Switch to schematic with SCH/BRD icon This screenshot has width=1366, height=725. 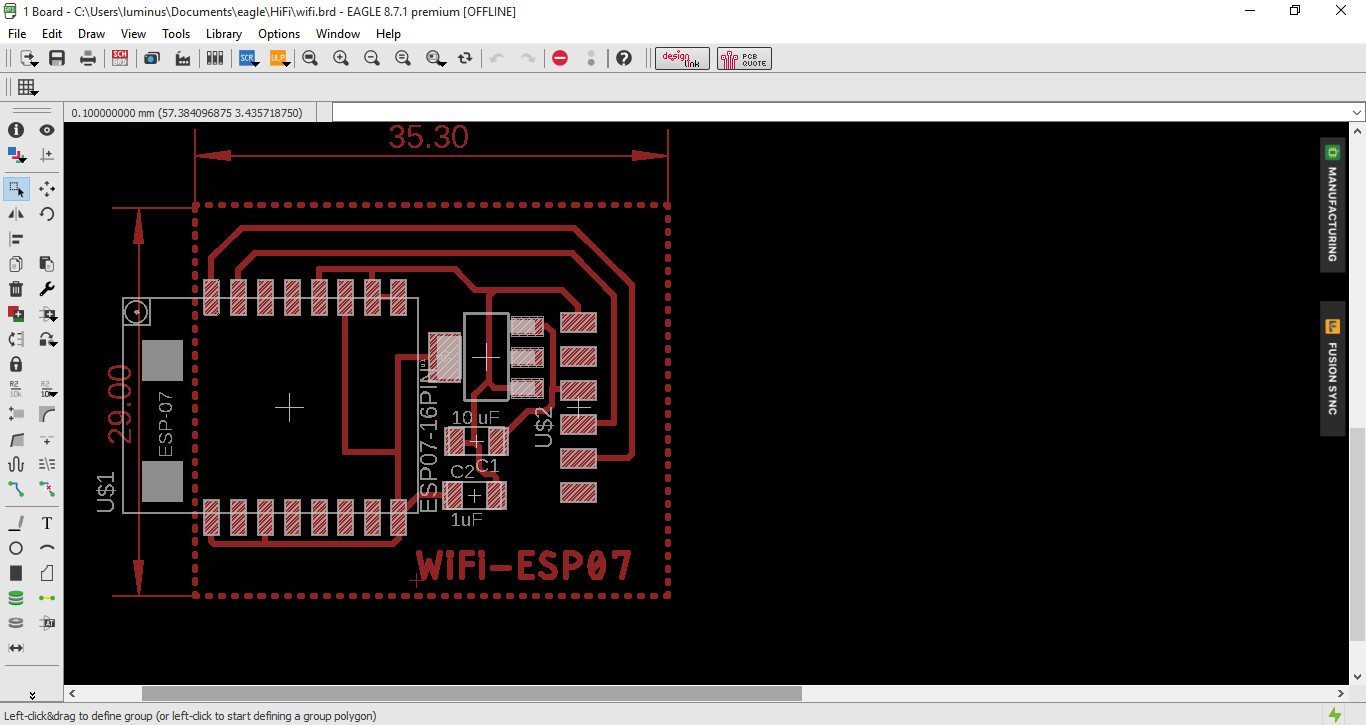tap(120, 58)
